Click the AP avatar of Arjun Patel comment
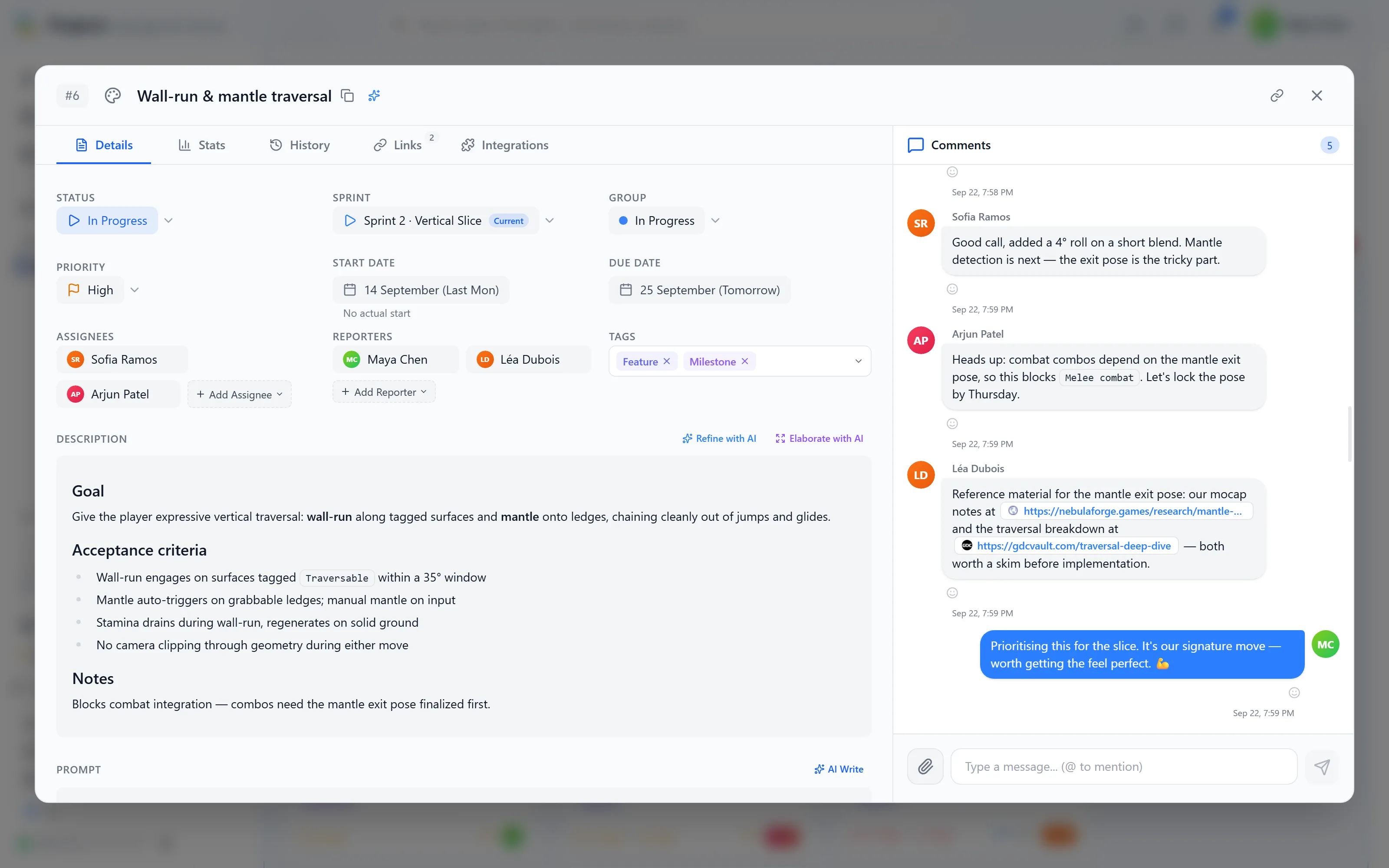This screenshot has width=1389, height=868. coord(921,340)
